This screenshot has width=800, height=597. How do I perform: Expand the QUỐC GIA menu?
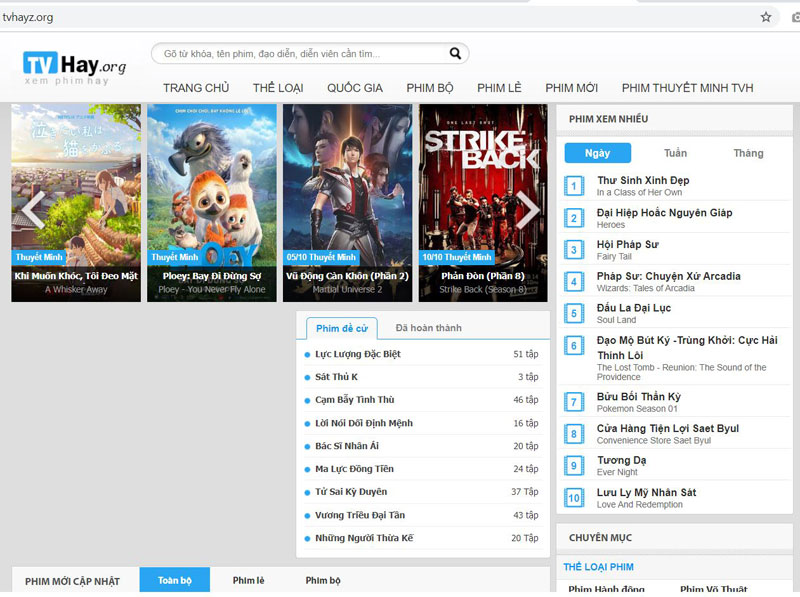click(354, 88)
